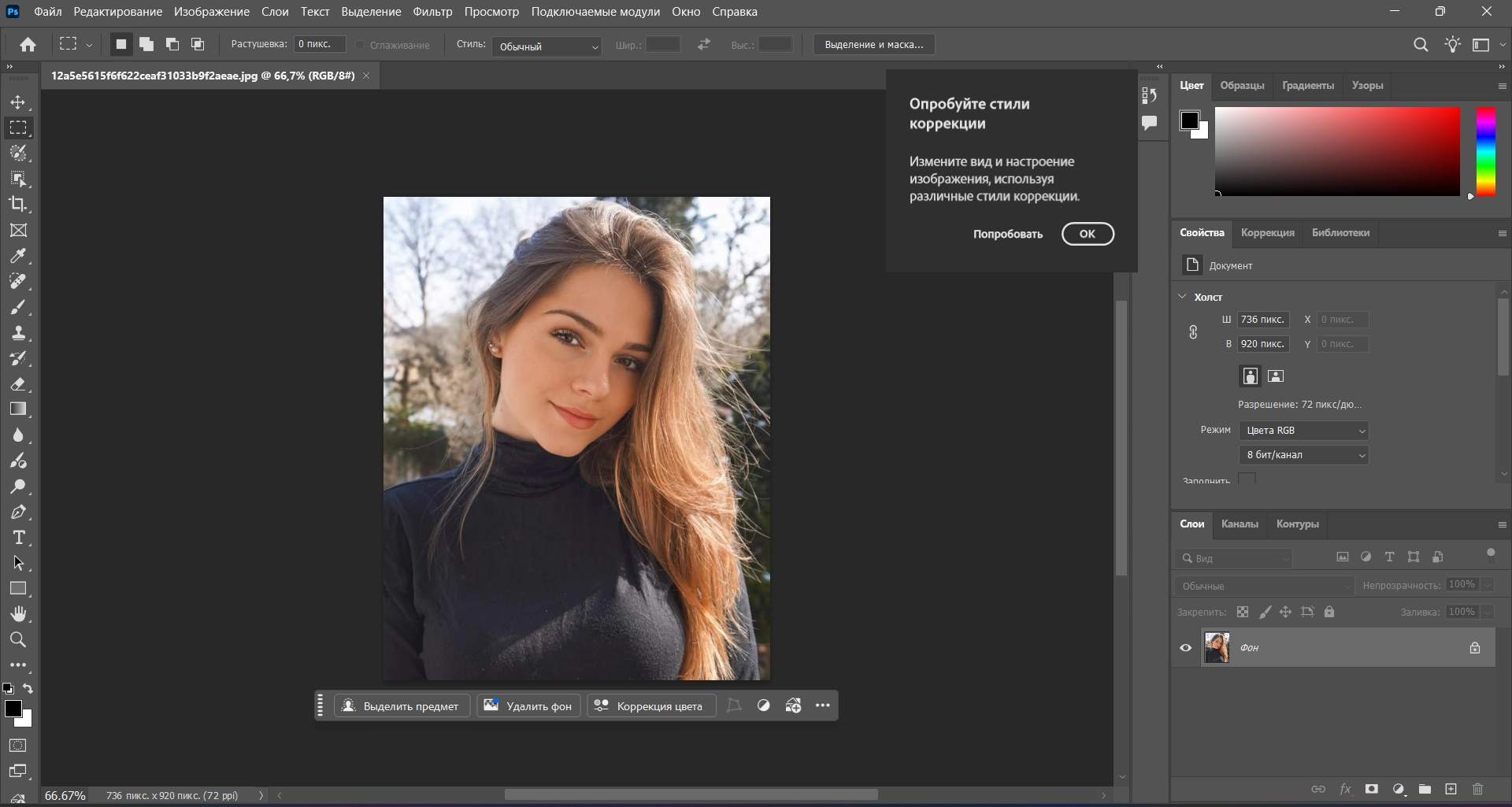1512x807 pixels.
Task: Open the Режим Цвета RGB dropdown
Action: click(x=1303, y=431)
